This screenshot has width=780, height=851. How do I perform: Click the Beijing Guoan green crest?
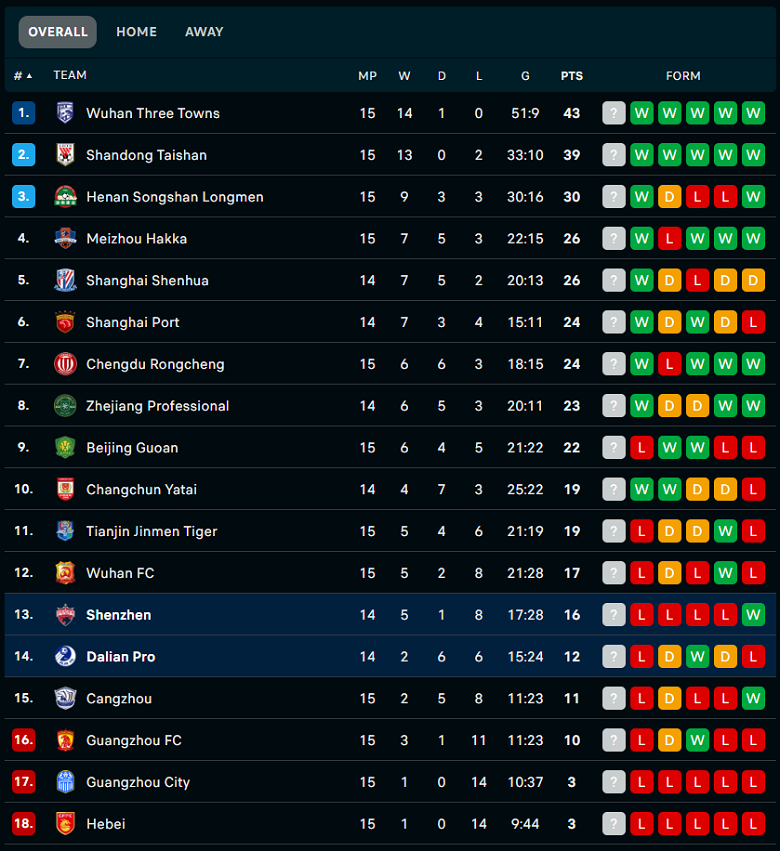[x=65, y=447]
